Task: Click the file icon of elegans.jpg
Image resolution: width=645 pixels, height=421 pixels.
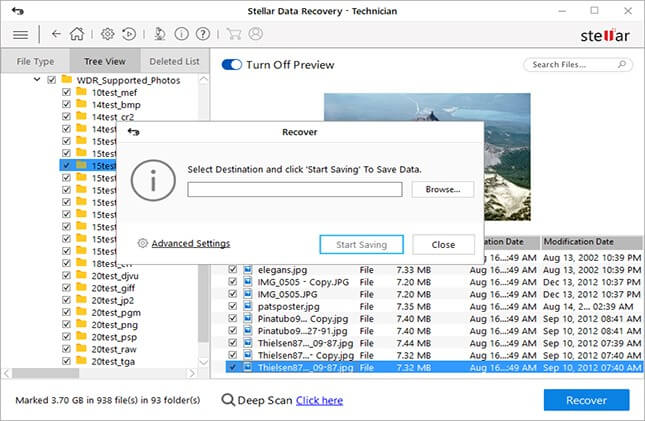Action: (x=247, y=270)
